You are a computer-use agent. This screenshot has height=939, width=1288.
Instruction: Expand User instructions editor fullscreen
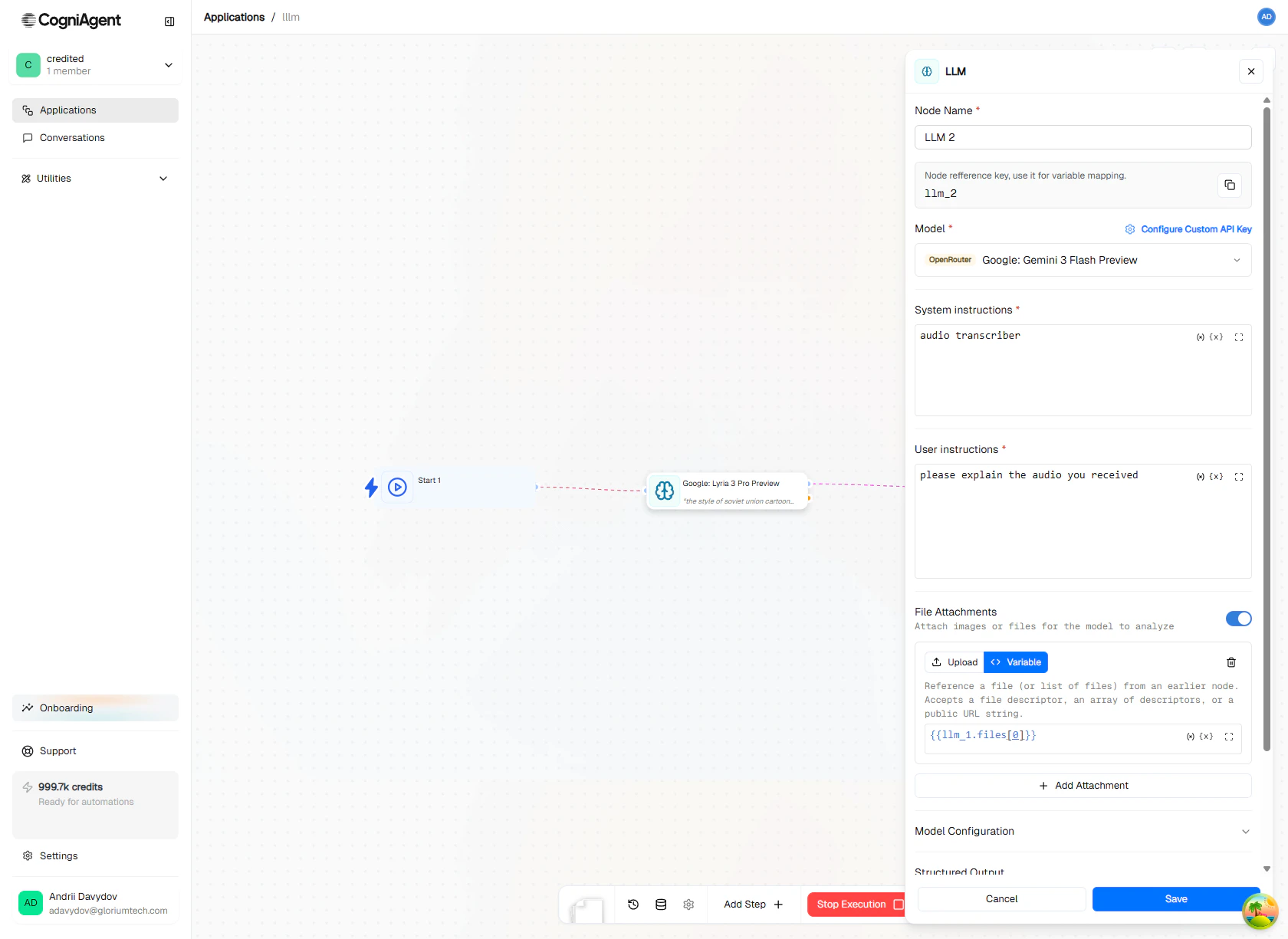coord(1239,477)
